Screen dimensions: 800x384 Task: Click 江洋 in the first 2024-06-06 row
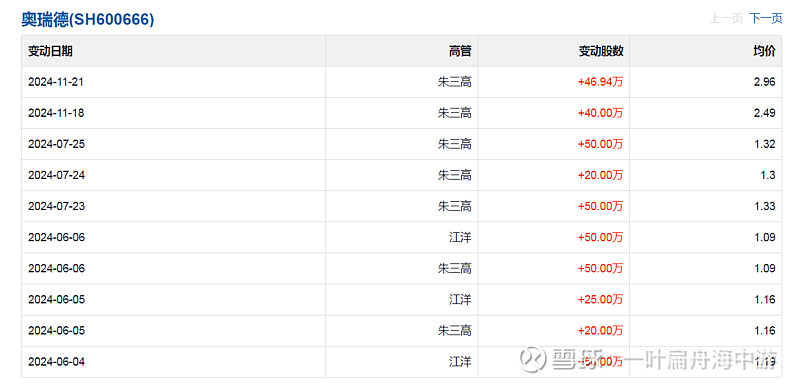click(460, 238)
